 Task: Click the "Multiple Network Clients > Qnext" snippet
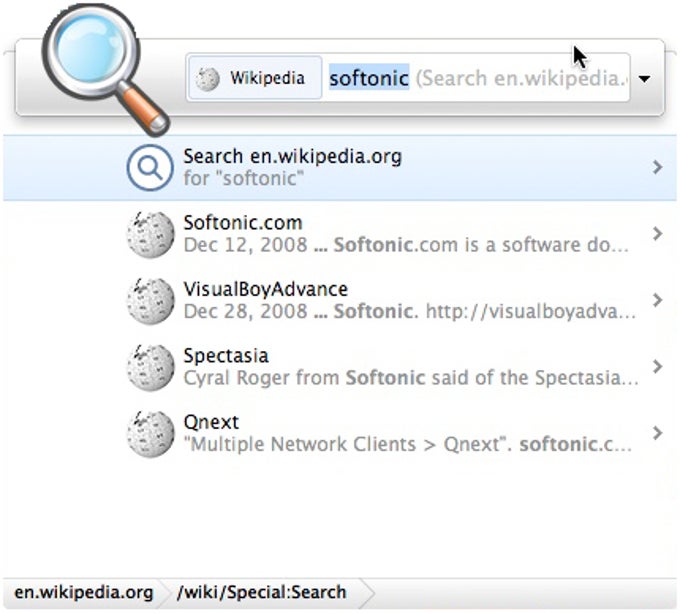(x=408, y=444)
